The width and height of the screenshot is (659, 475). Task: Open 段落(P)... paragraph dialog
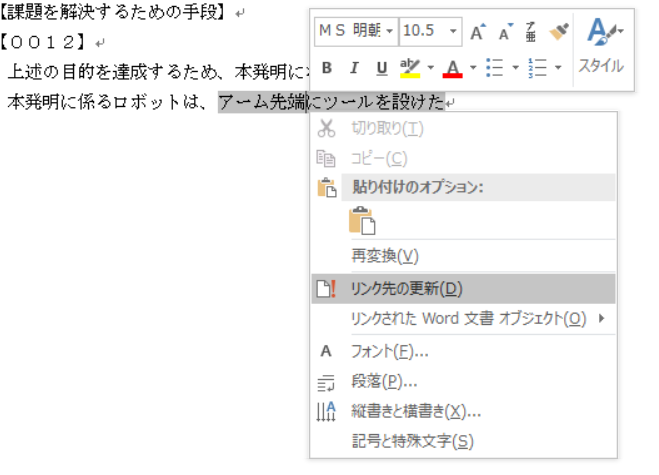point(463,382)
